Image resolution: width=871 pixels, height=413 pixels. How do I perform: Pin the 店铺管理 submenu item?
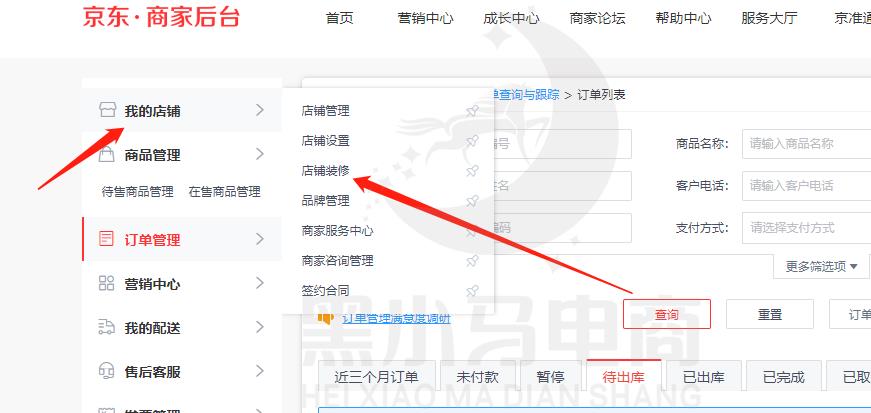pos(472,111)
